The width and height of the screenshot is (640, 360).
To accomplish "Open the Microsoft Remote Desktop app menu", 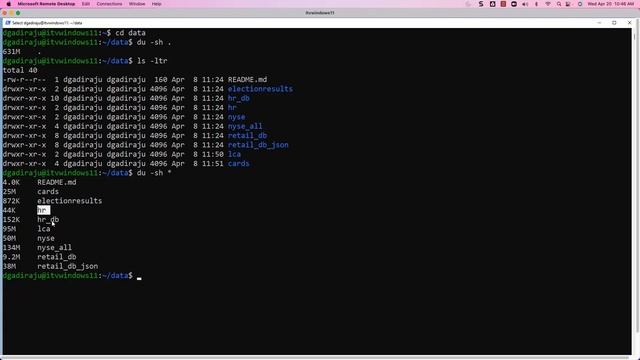I will 46,4.
